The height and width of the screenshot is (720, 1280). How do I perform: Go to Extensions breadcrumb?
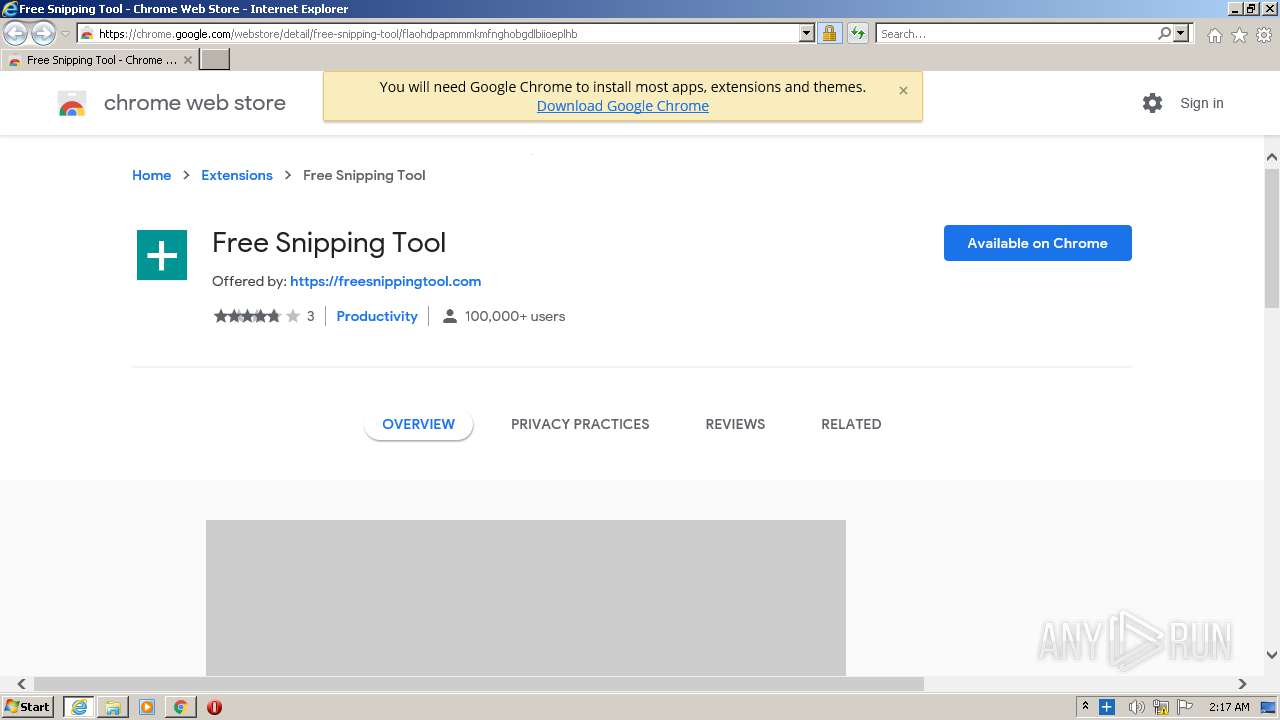237,175
